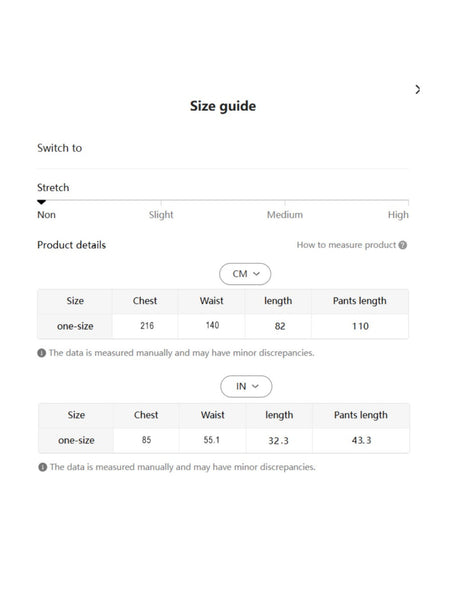This screenshot has width=450, height=600.
Task: Open How to measure product link
Action: [346, 245]
